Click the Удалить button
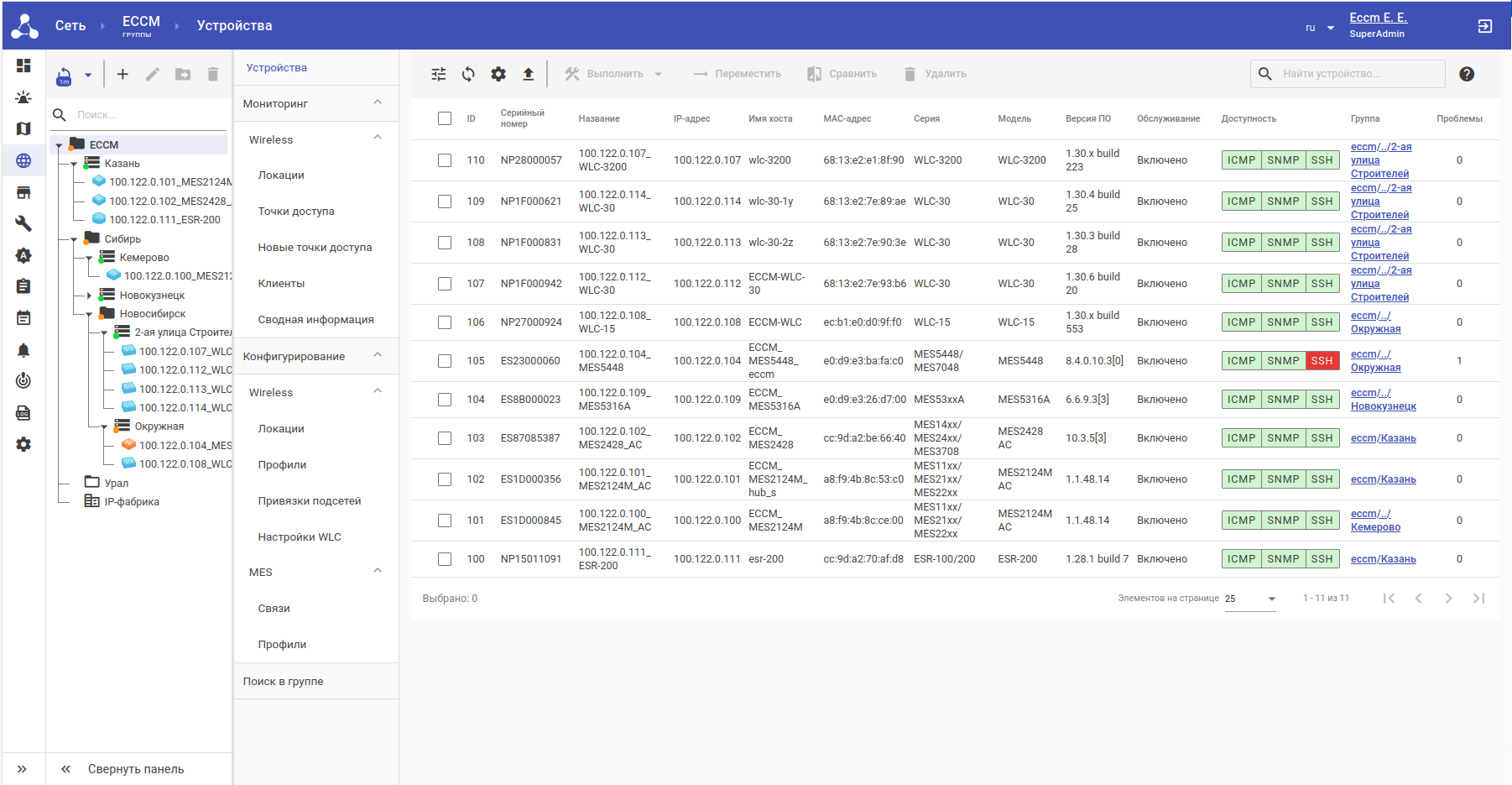The image size is (1512, 785). (x=935, y=74)
